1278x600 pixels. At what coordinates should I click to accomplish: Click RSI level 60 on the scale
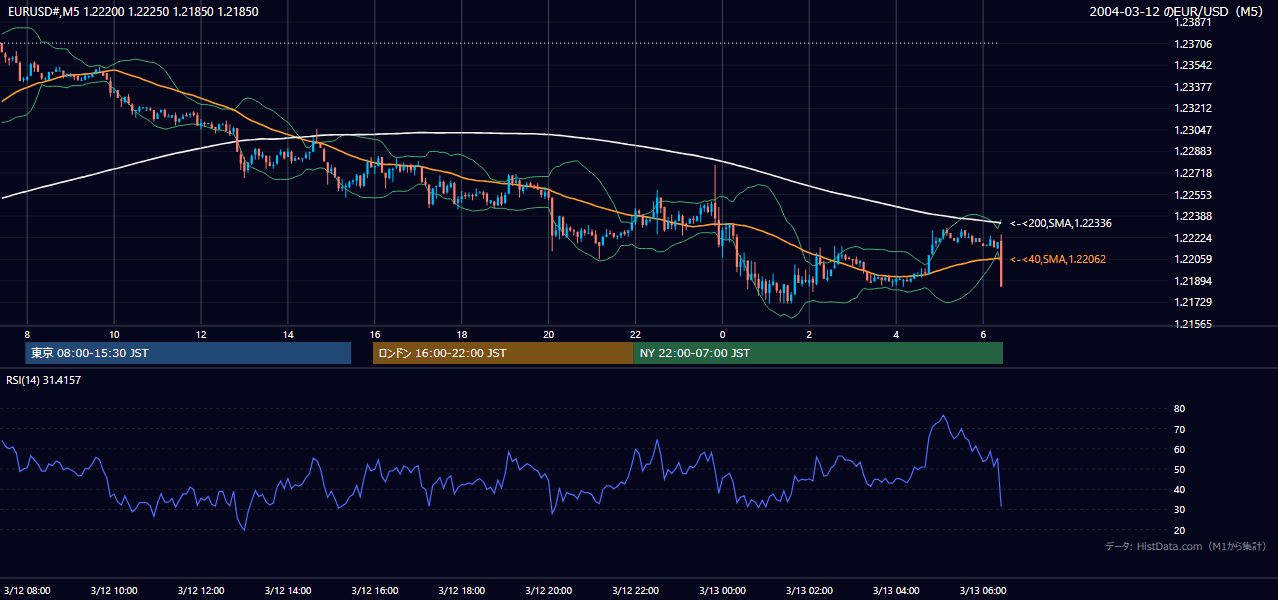[1179, 449]
